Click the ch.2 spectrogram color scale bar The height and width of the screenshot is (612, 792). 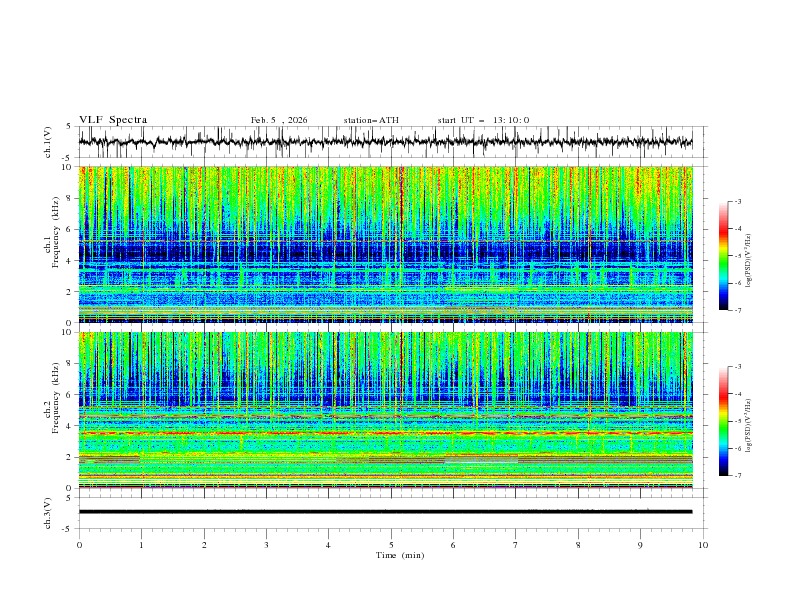pyautogui.click(x=724, y=421)
